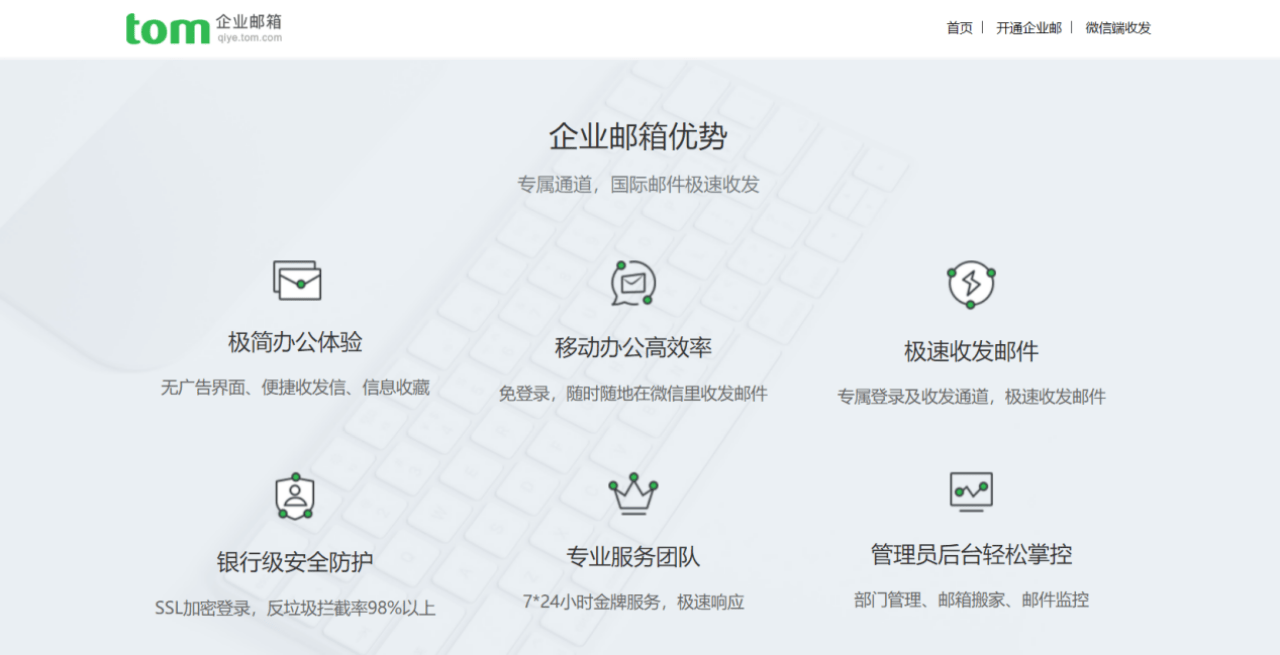1280x655 pixels.
Task: Click the 企业邮箱优势 section title
Action: (x=638, y=137)
